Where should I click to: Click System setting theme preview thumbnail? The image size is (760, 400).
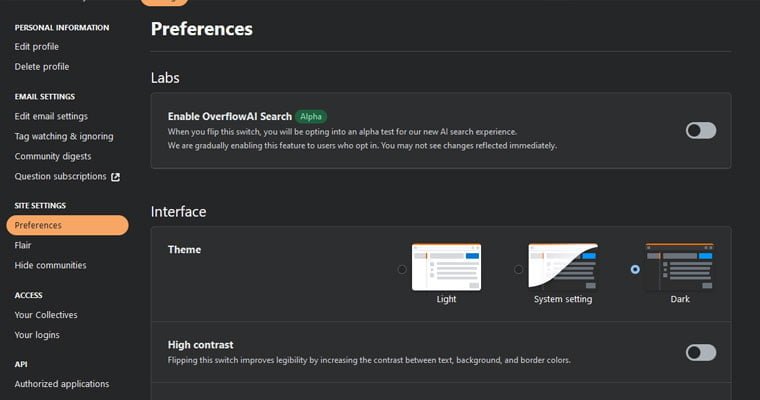click(563, 267)
